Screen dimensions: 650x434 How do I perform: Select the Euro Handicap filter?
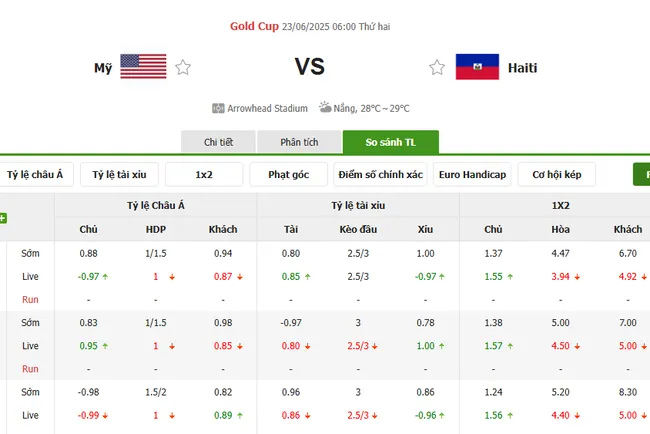pos(472,175)
